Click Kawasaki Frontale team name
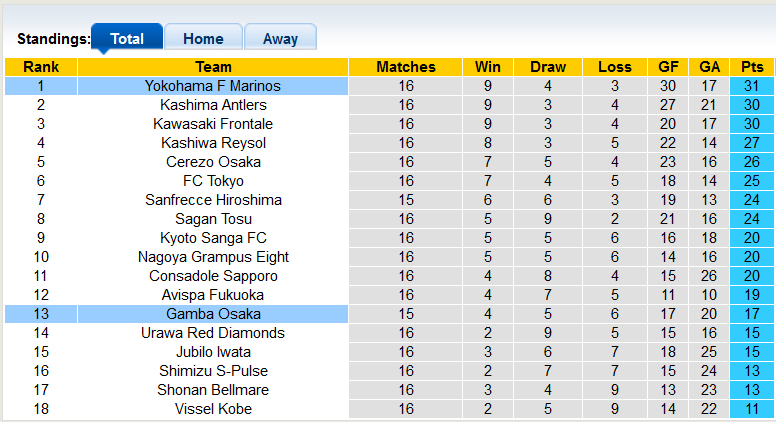This screenshot has width=776, height=422. tap(213, 124)
